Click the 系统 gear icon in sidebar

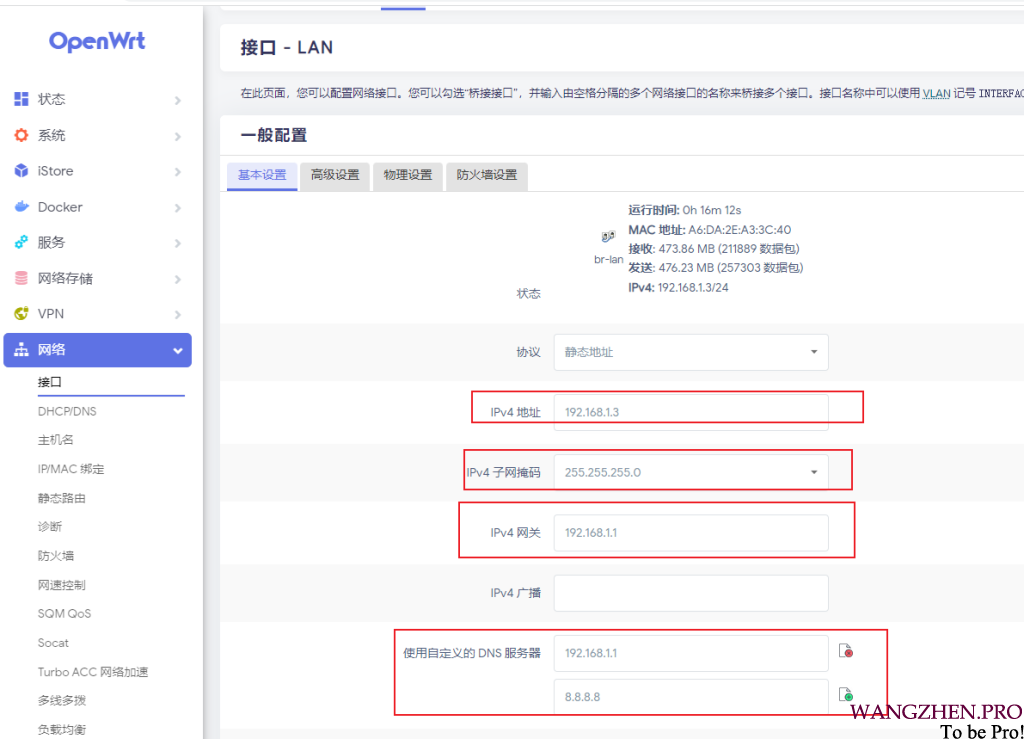tap(21, 135)
